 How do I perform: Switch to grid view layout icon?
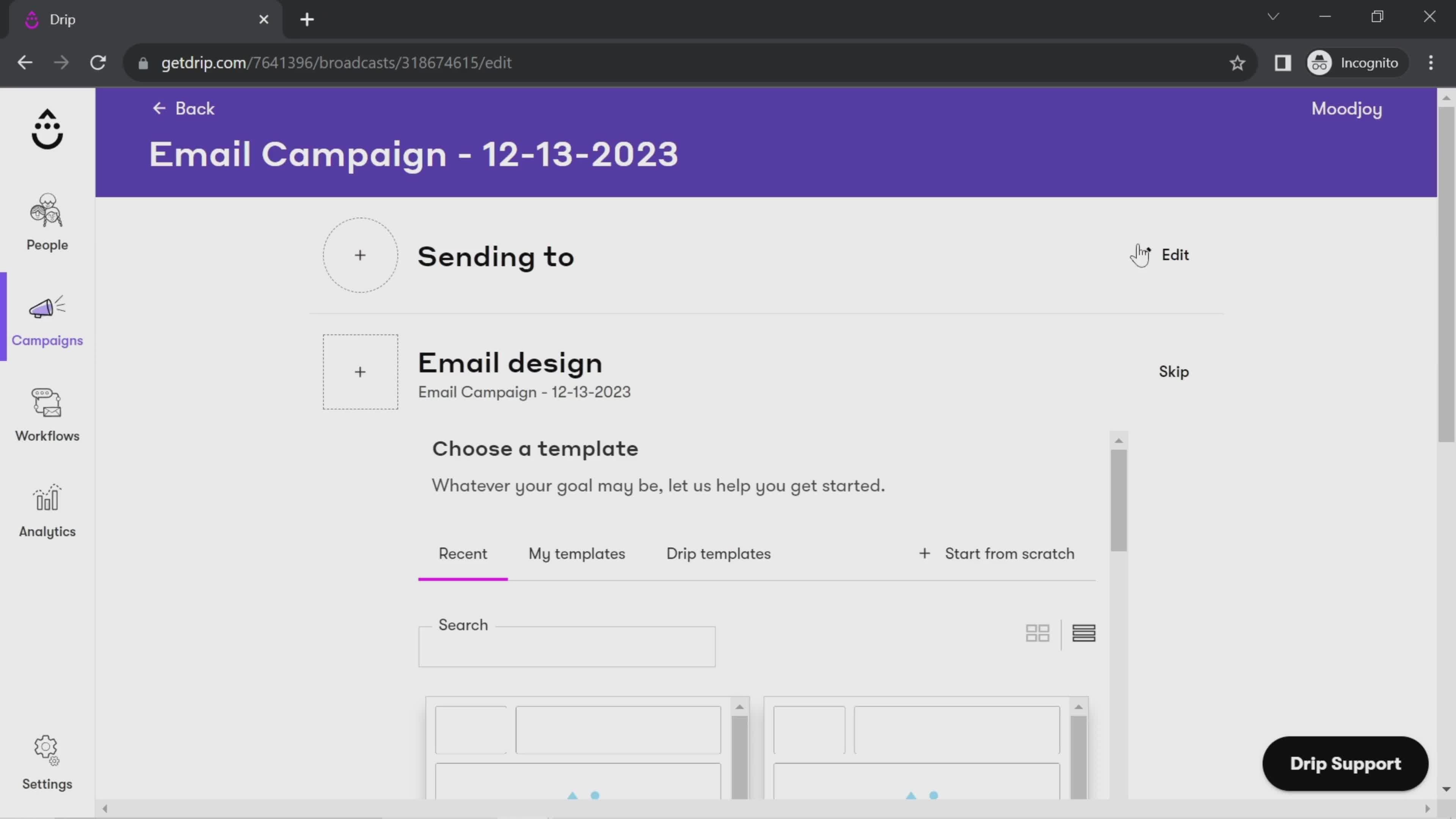point(1037,633)
